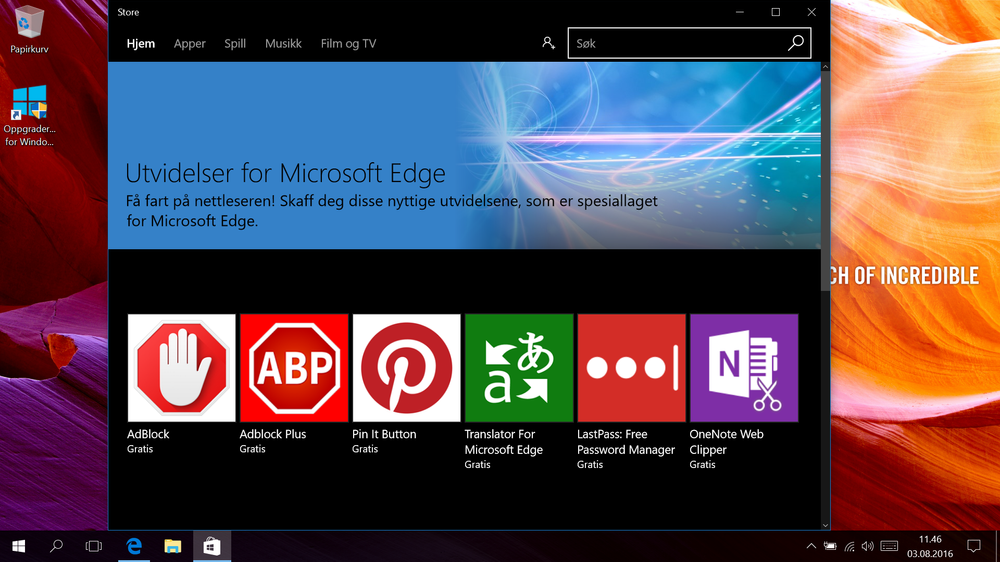This screenshot has width=1000, height=562.
Task: Click the Store icon in the taskbar
Action: click(212, 546)
